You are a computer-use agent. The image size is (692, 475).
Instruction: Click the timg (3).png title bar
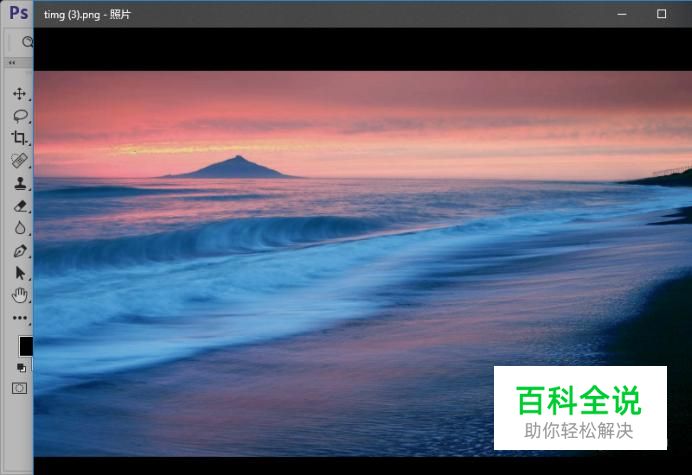(x=300, y=14)
